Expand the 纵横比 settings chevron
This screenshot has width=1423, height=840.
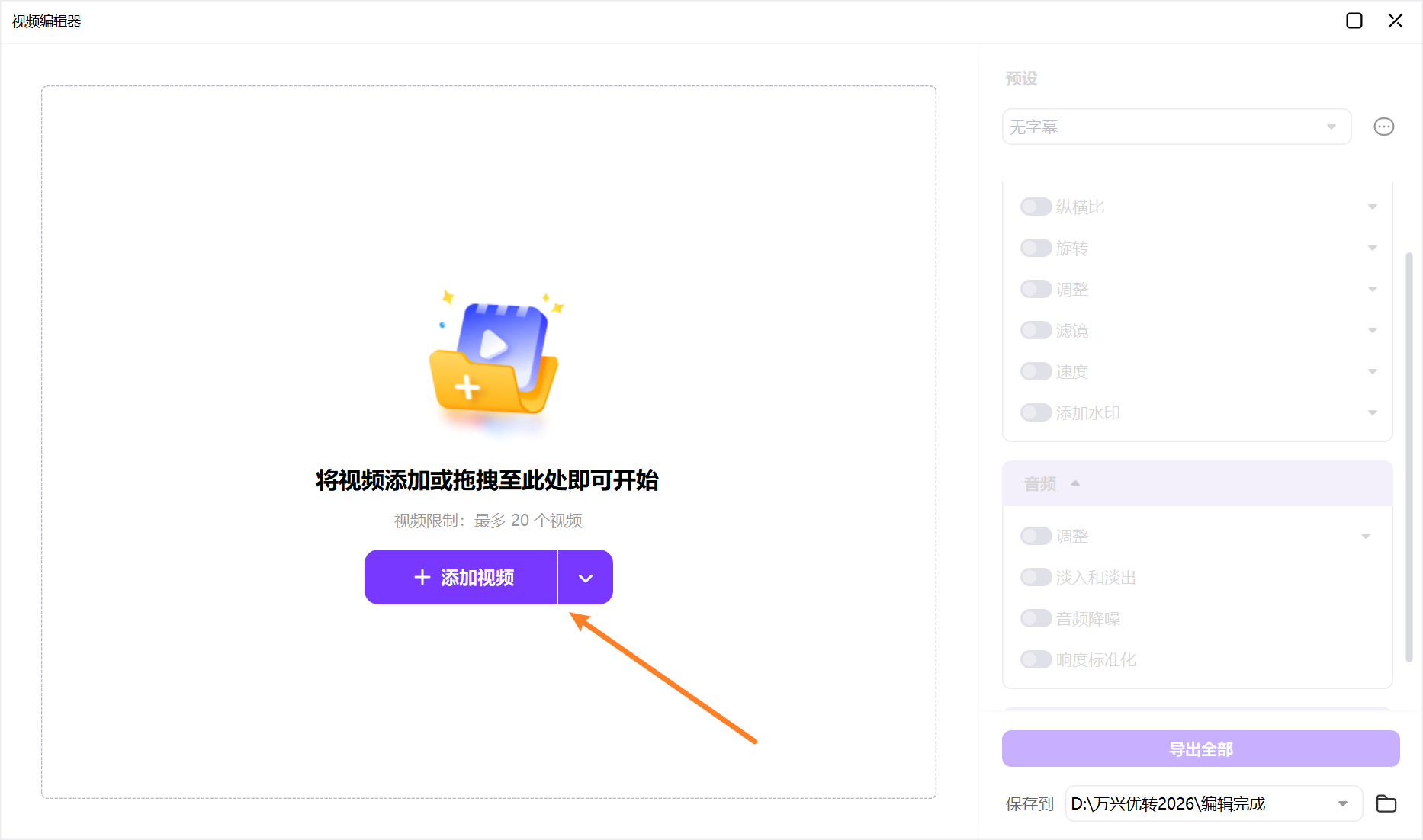pos(1372,206)
